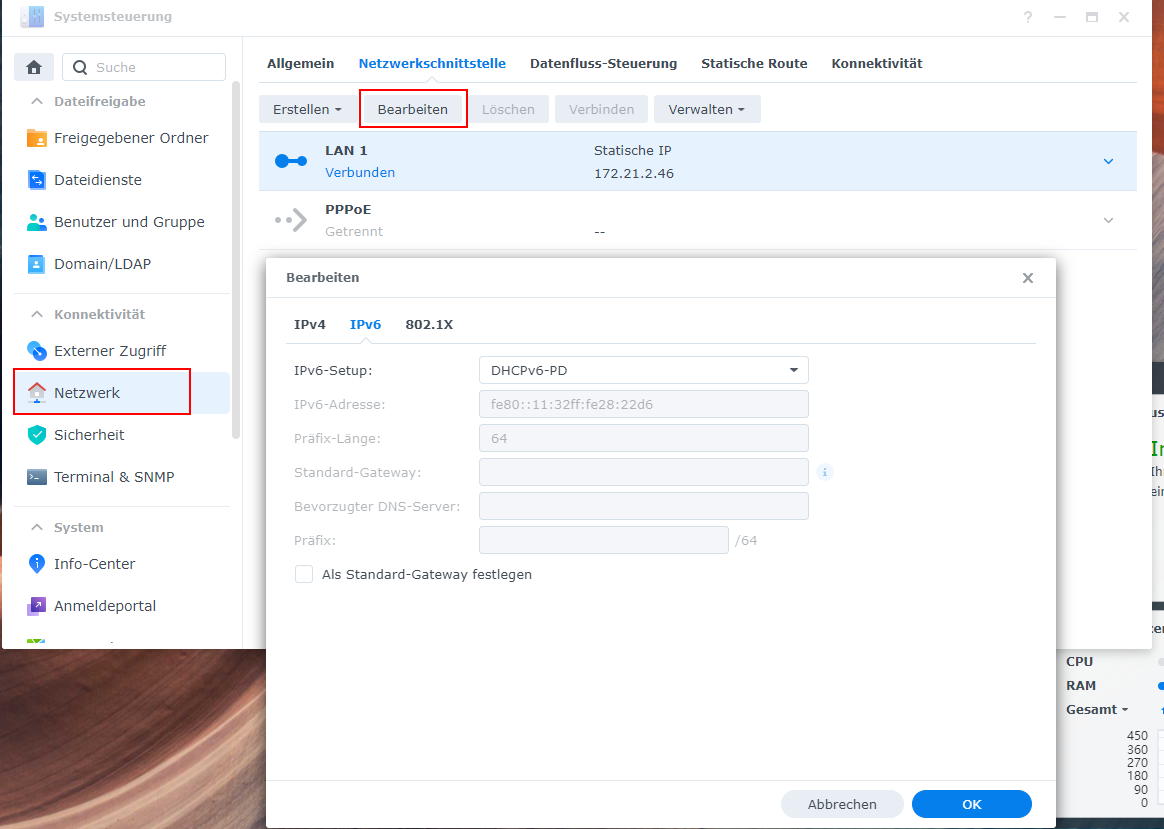Open the IPv6-Setup dropdown
The image size is (1164, 829).
[644, 369]
